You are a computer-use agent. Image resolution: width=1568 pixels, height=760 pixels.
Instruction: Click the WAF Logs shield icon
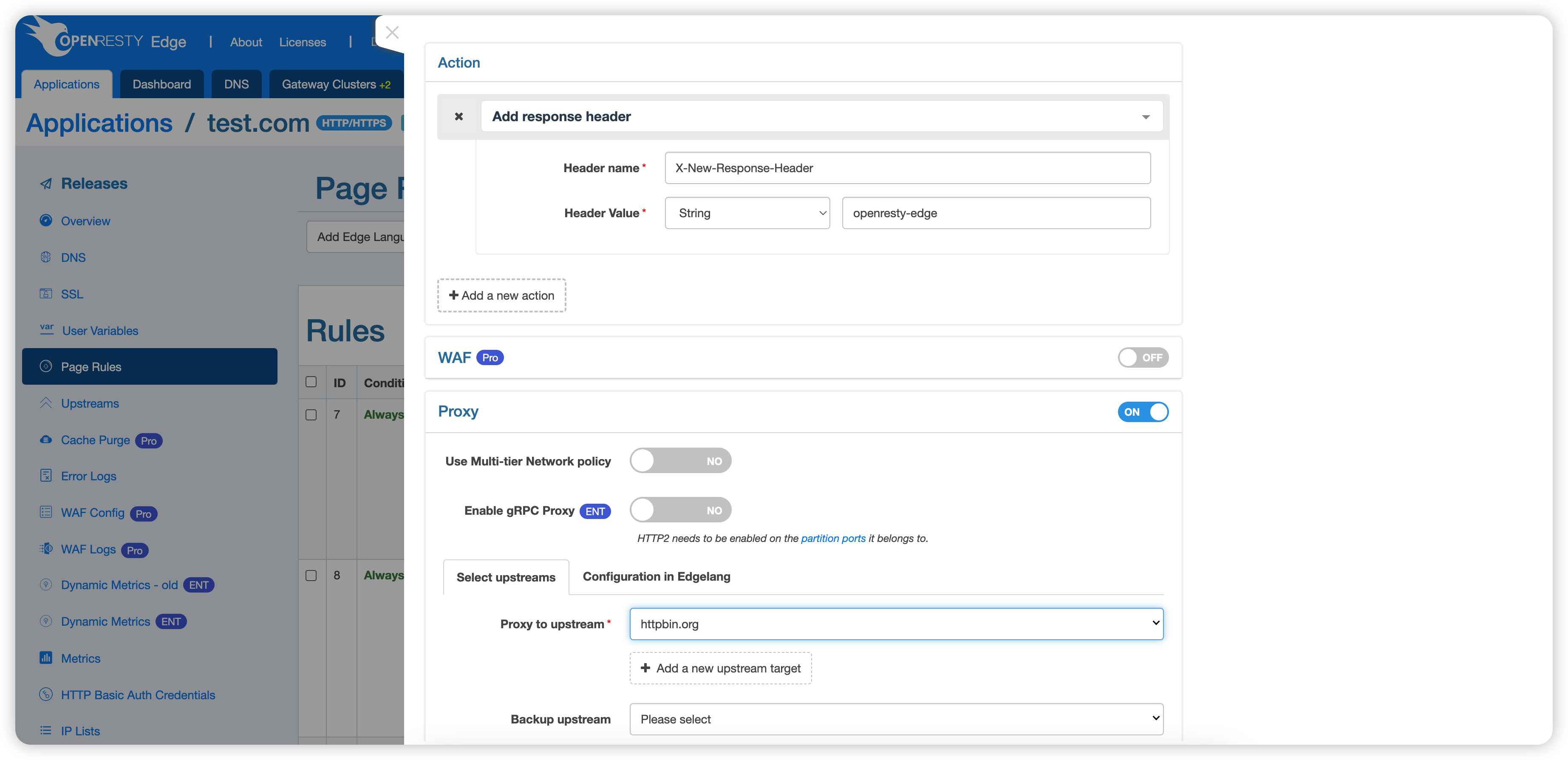[x=45, y=549]
